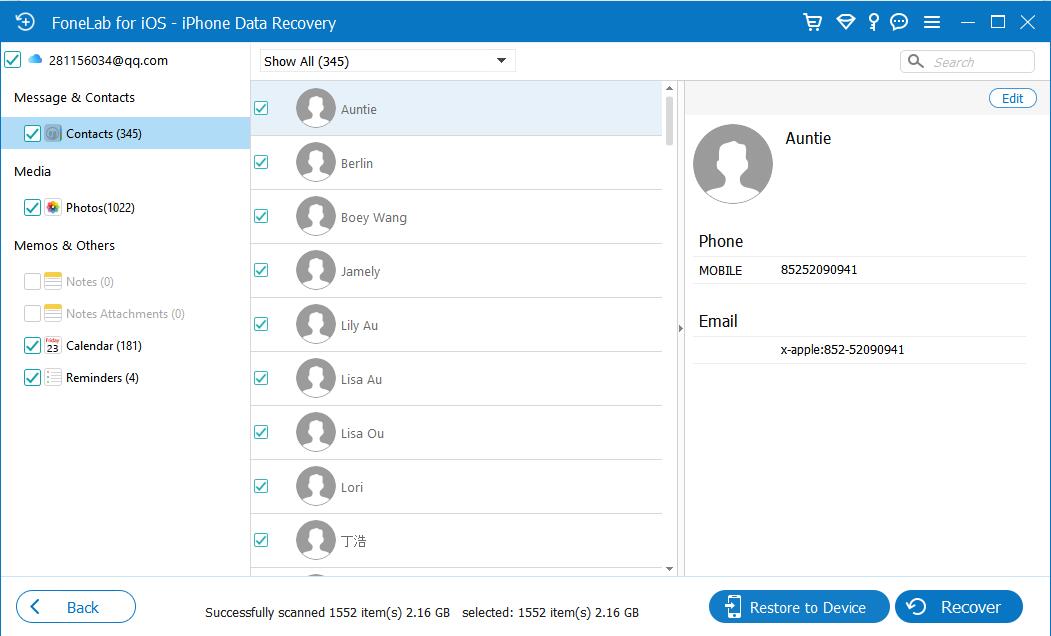The width and height of the screenshot is (1051, 636).
Task: Click the Photos category flower icon
Action: 53,207
